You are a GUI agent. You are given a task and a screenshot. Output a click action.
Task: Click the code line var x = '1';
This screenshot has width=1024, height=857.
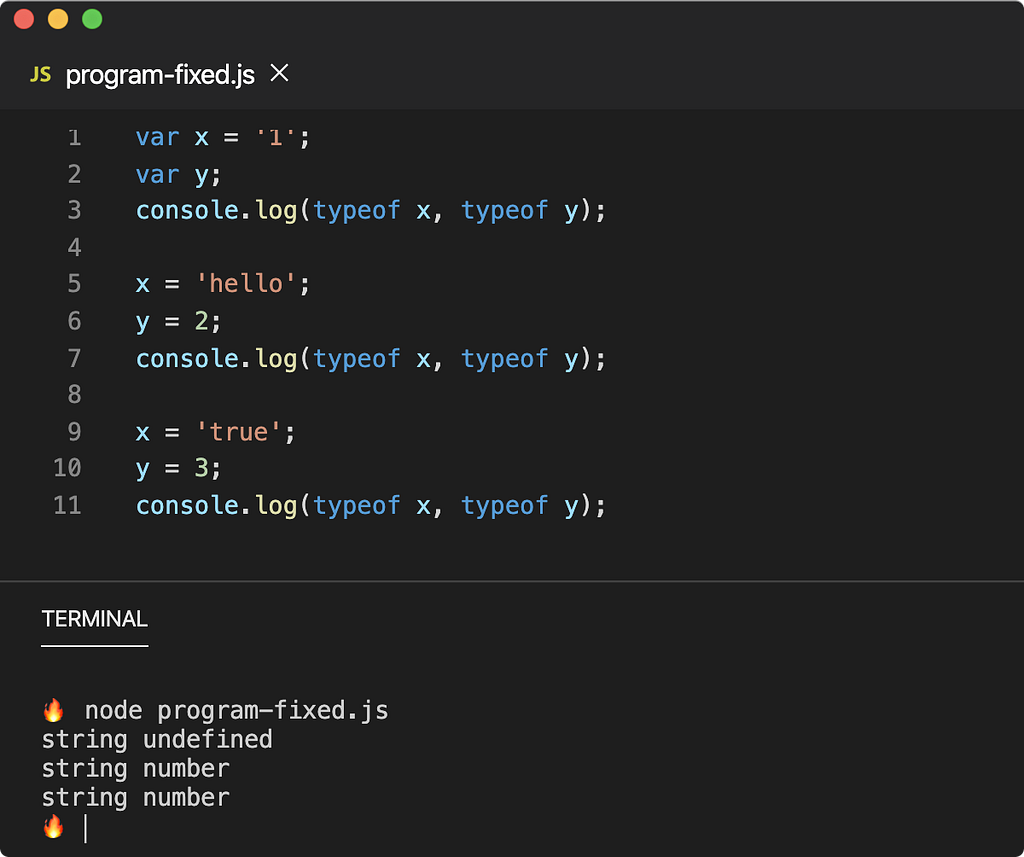(223, 138)
